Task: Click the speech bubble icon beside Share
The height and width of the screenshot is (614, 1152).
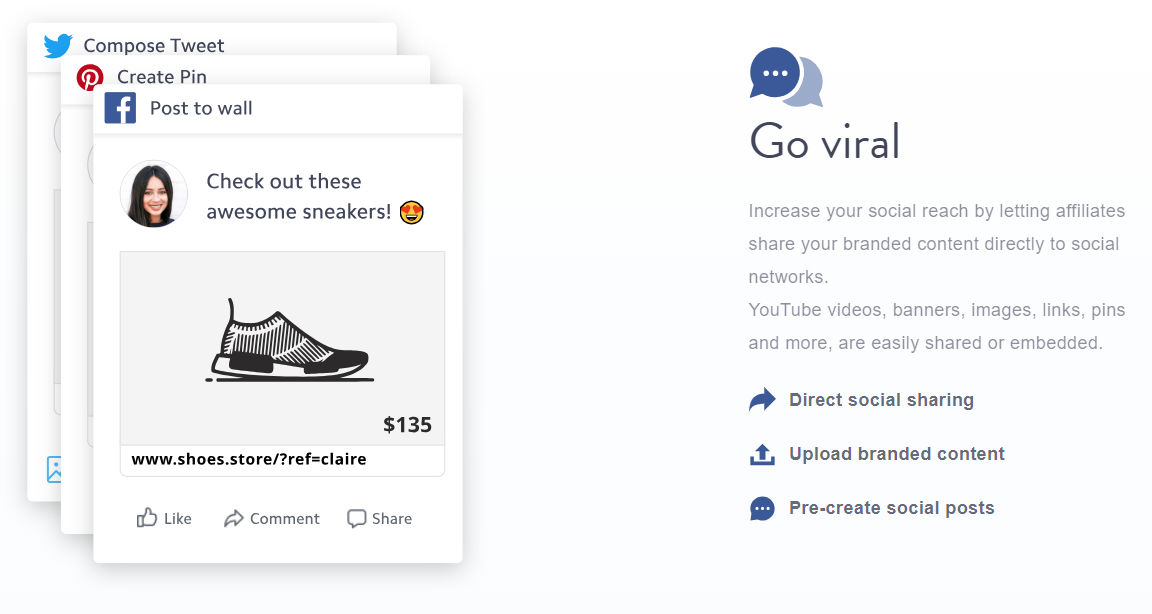Action: (x=356, y=519)
